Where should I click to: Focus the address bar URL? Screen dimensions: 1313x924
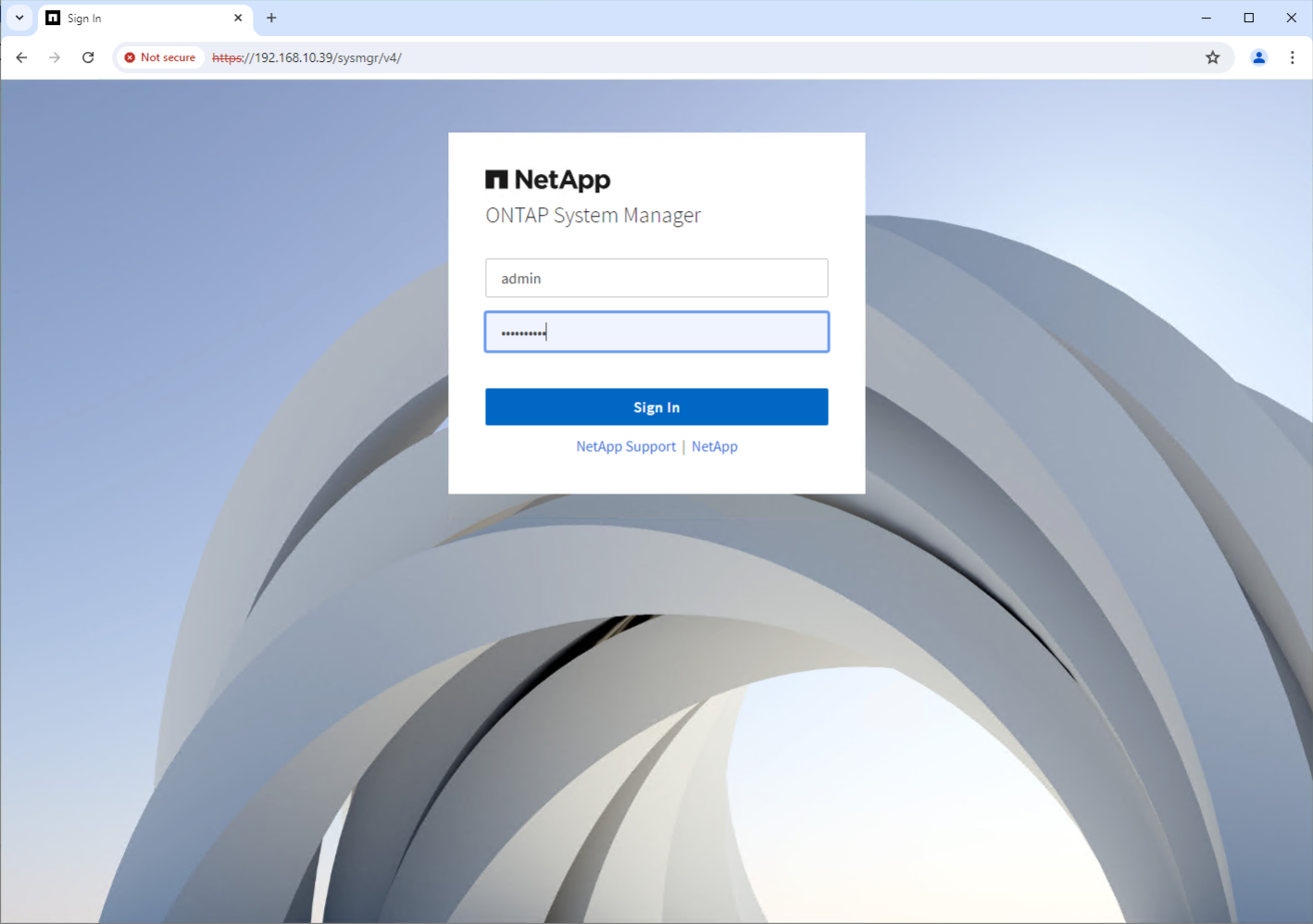click(306, 57)
